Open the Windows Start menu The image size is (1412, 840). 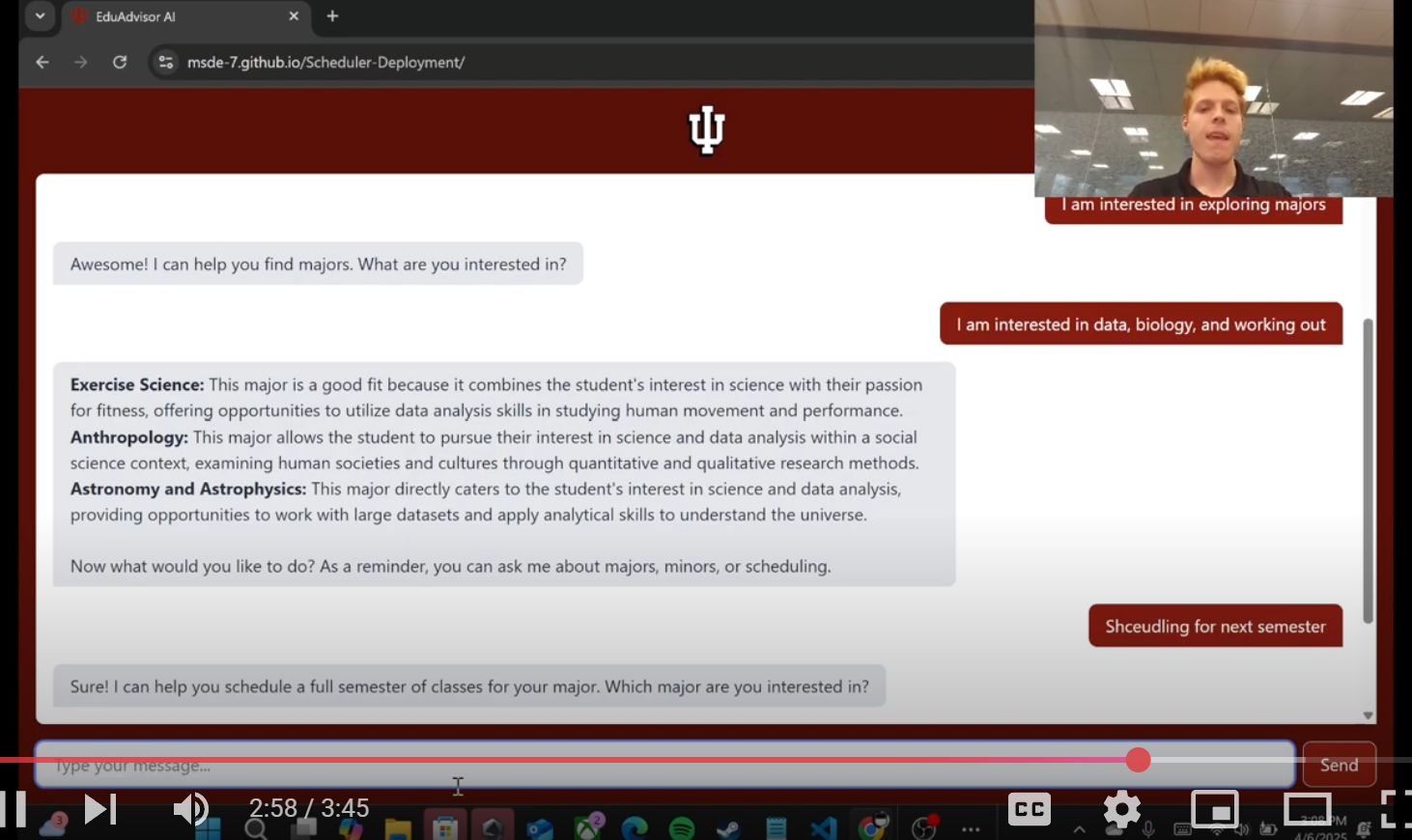(208, 828)
